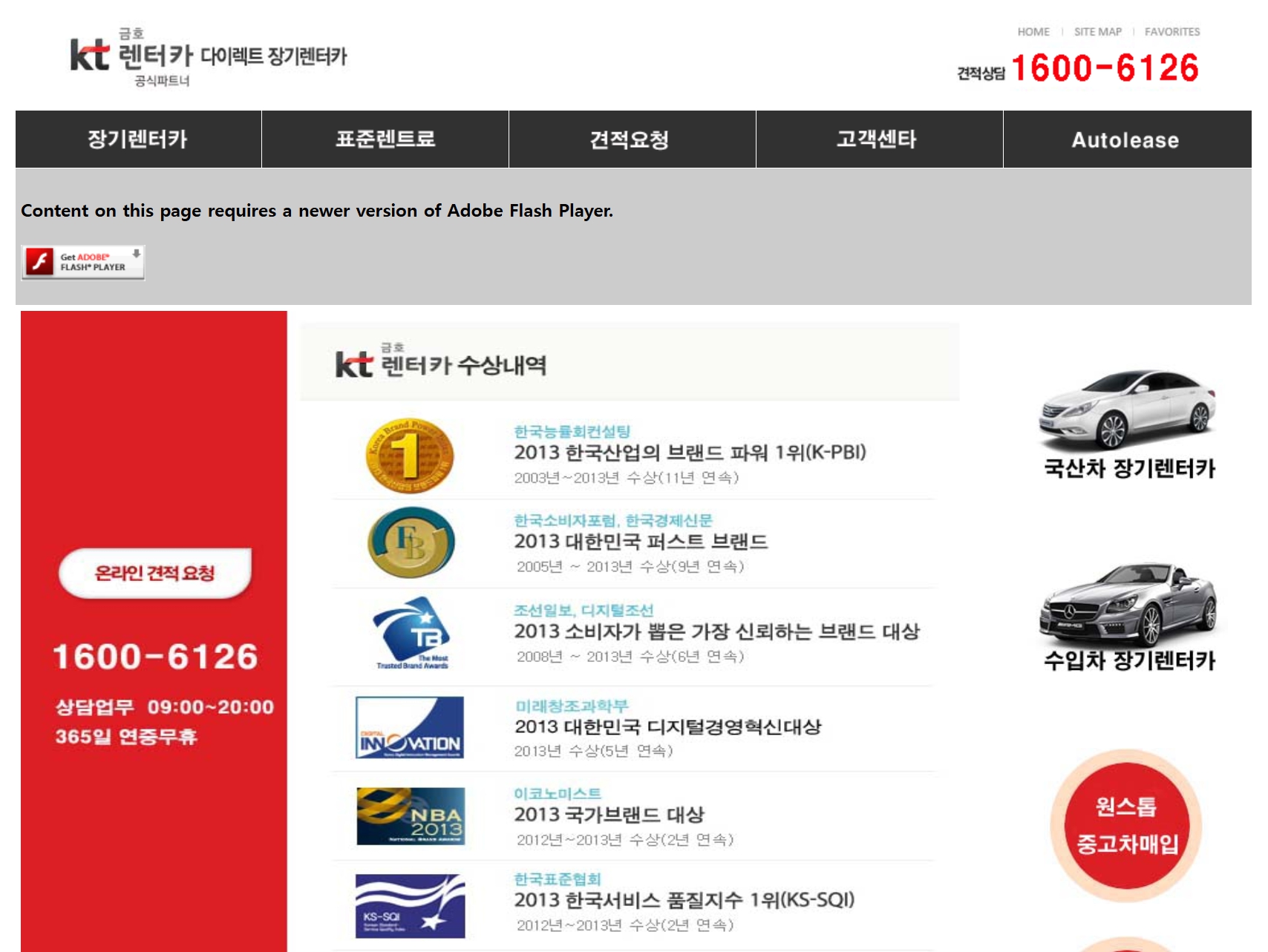Click the First Brand FB gold emblem
The height and width of the screenshot is (952, 1268).
(x=411, y=542)
